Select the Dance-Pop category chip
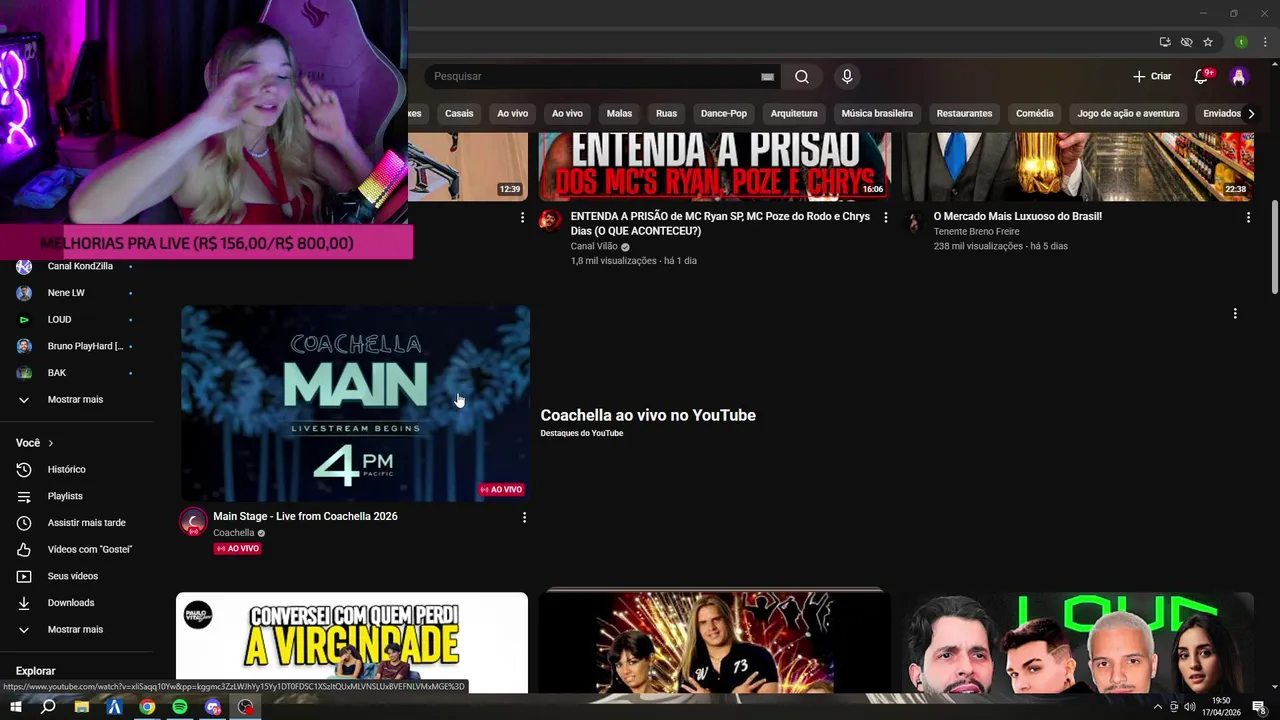The height and width of the screenshot is (720, 1280). 724,114
